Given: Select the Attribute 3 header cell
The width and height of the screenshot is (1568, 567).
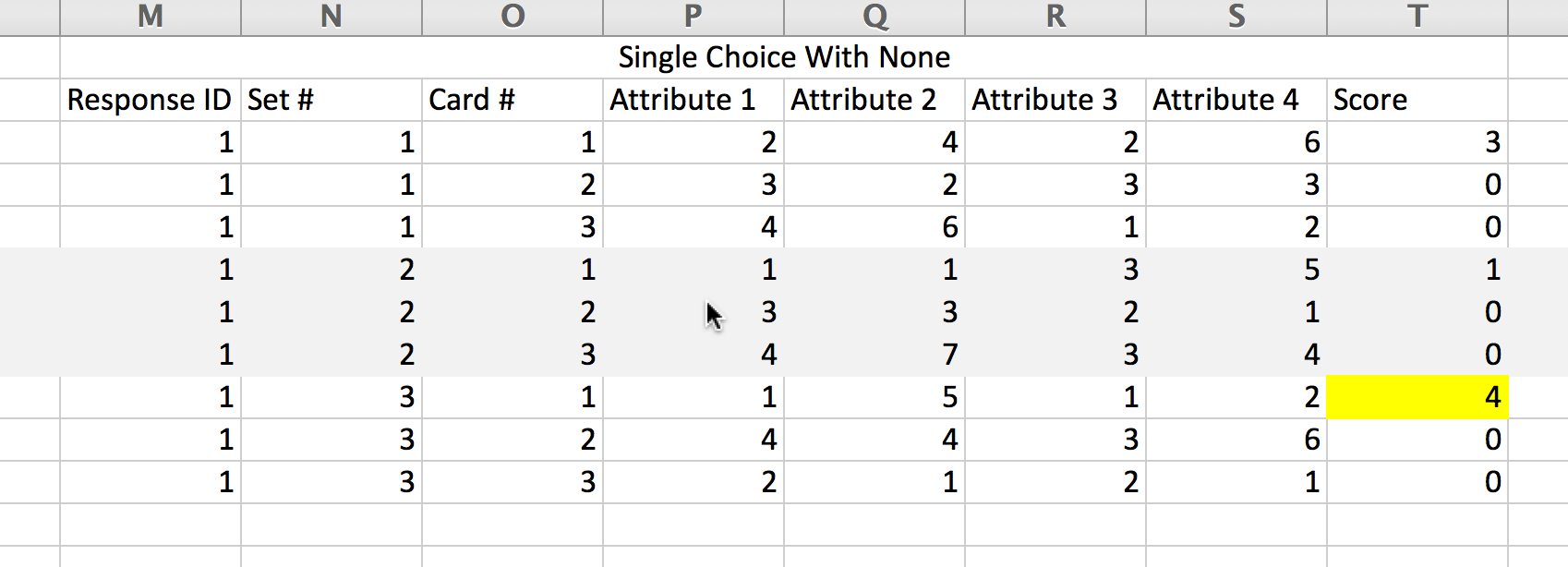Looking at the screenshot, I should coord(1055,100).
